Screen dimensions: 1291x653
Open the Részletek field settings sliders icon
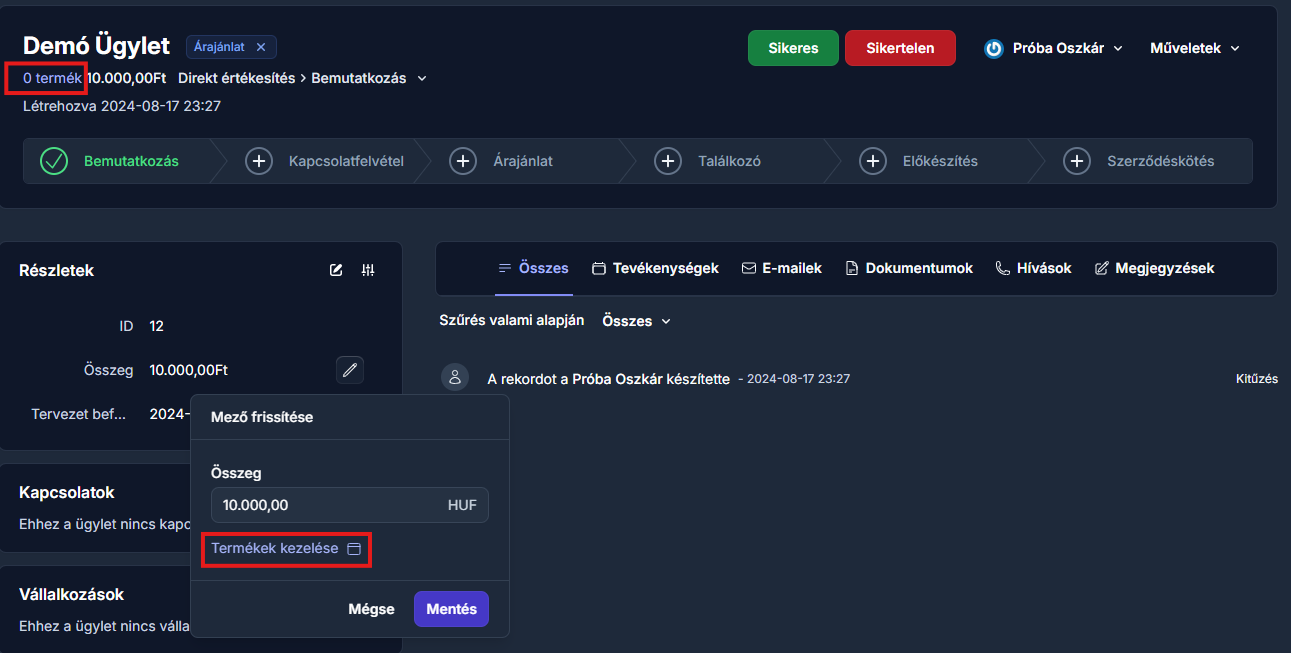[369, 270]
